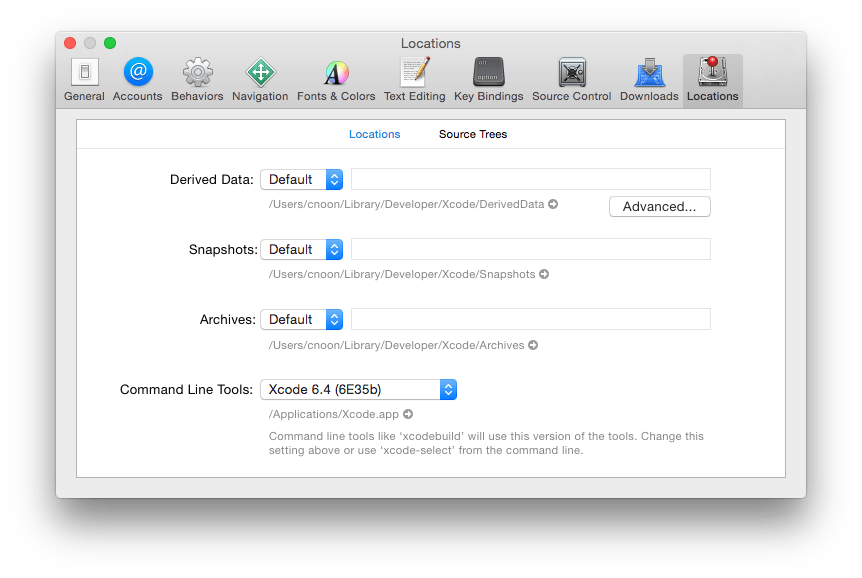Select the Locations tab
The image size is (862, 578).
pos(374,133)
